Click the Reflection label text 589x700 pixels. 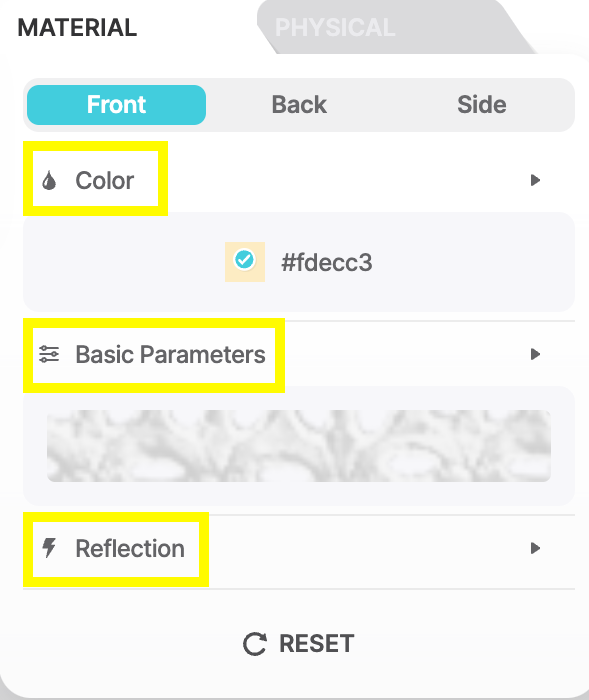pyautogui.click(x=130, y=548)
